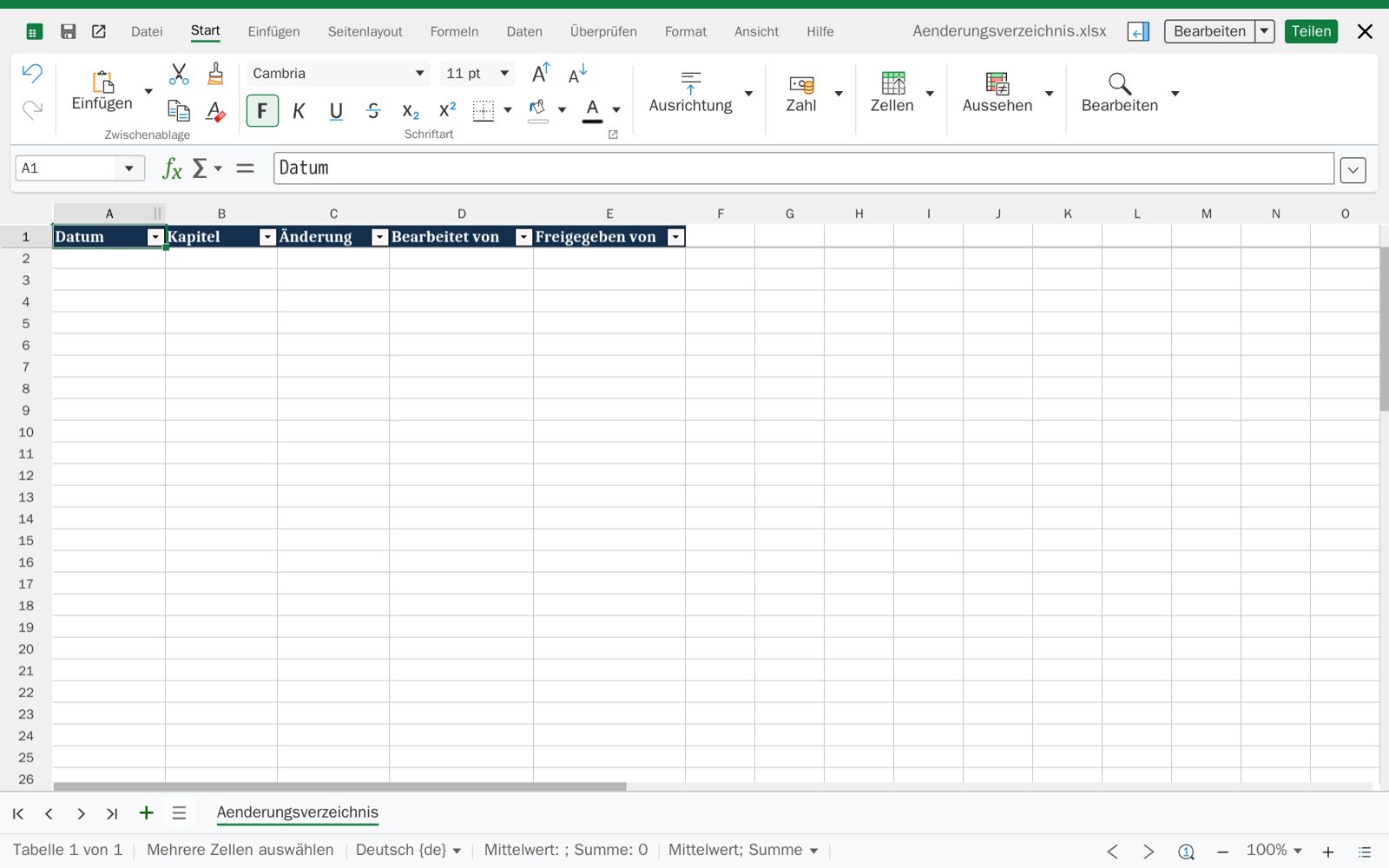Switch to the Daten tab

(x=524, y=31)
